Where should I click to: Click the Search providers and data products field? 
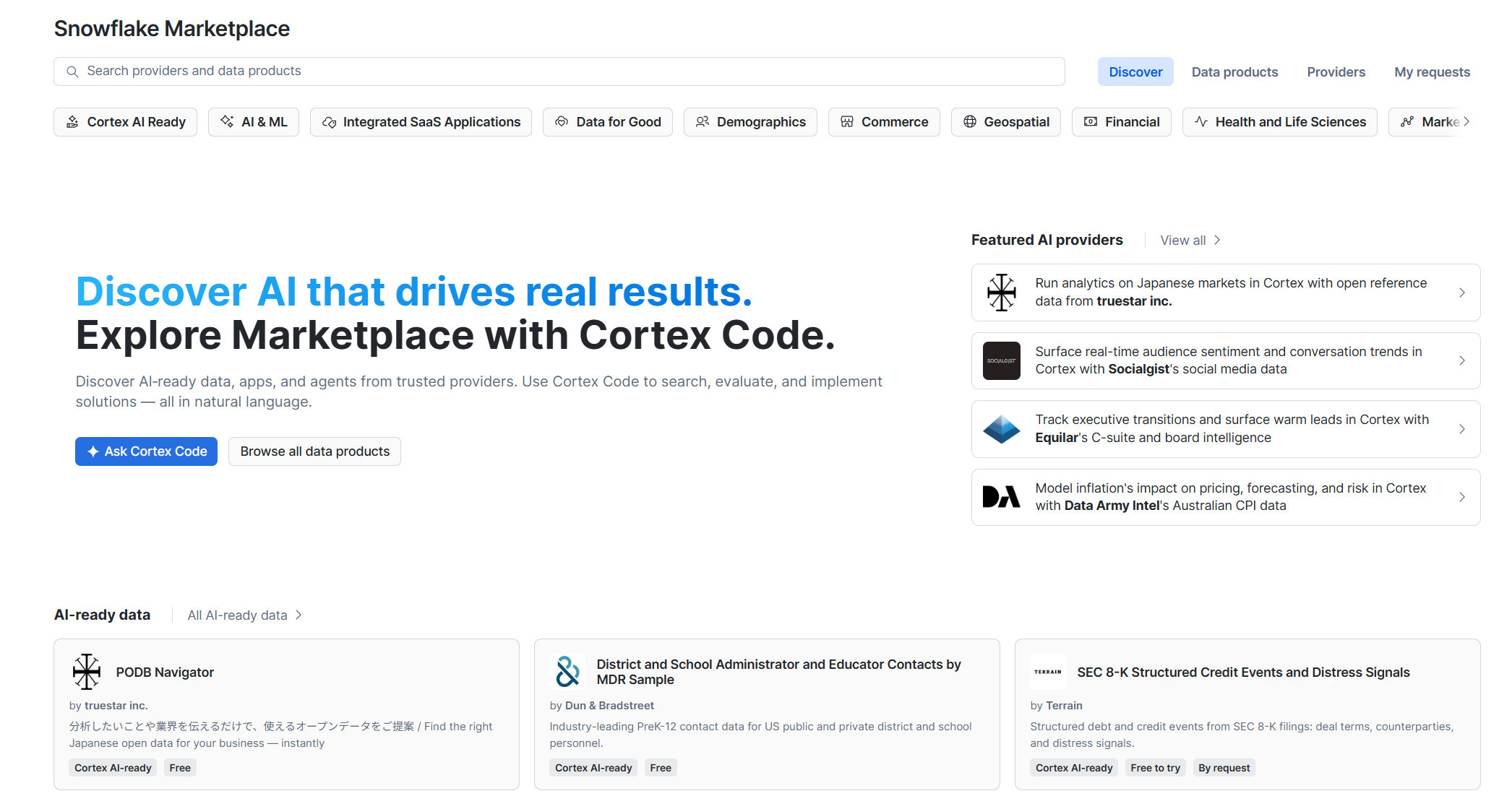point(559,72)
